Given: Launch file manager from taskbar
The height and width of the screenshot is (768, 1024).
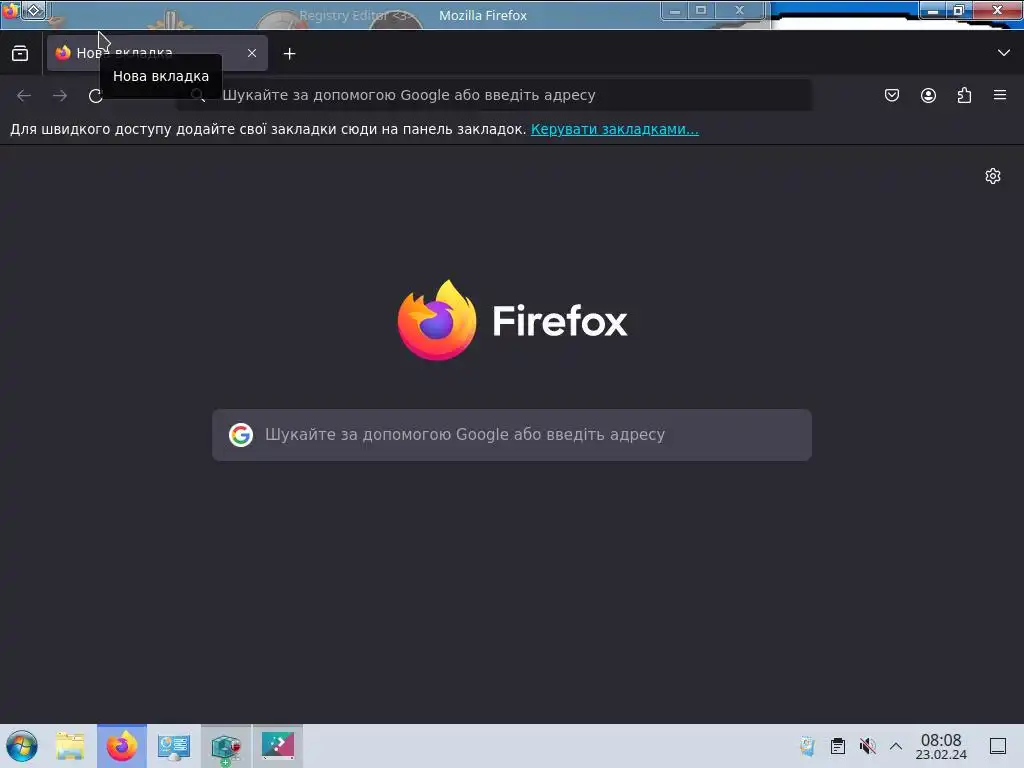Looking at the screenshot, I should (x=71, y=746).
